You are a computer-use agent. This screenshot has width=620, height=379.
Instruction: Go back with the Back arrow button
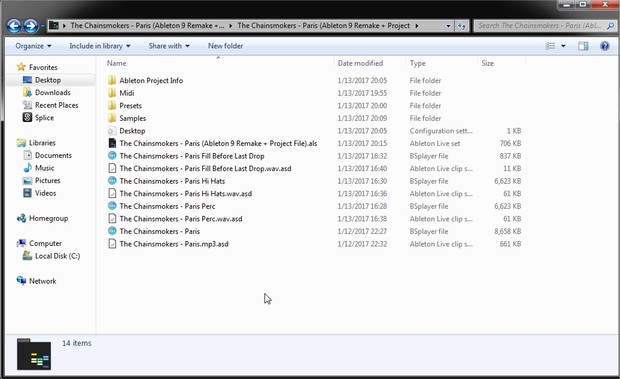(14, 26)
